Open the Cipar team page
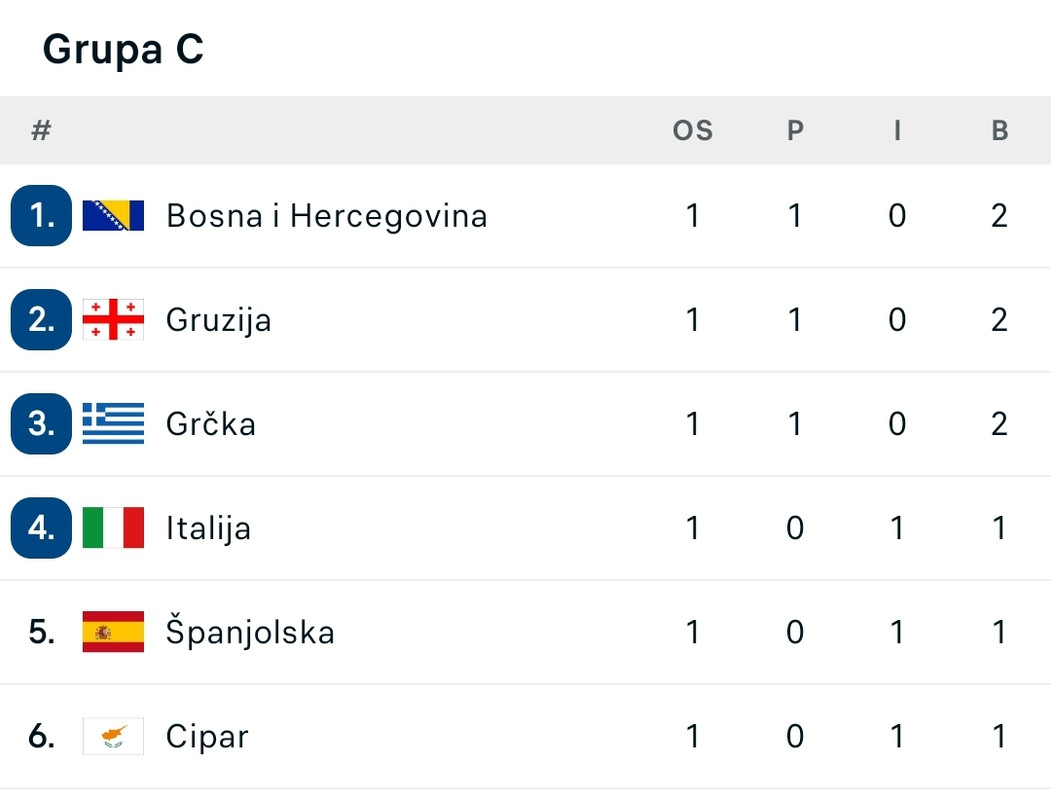Image resolution: width=1051 pixels, height=800 pixels. tap(207, 737)
